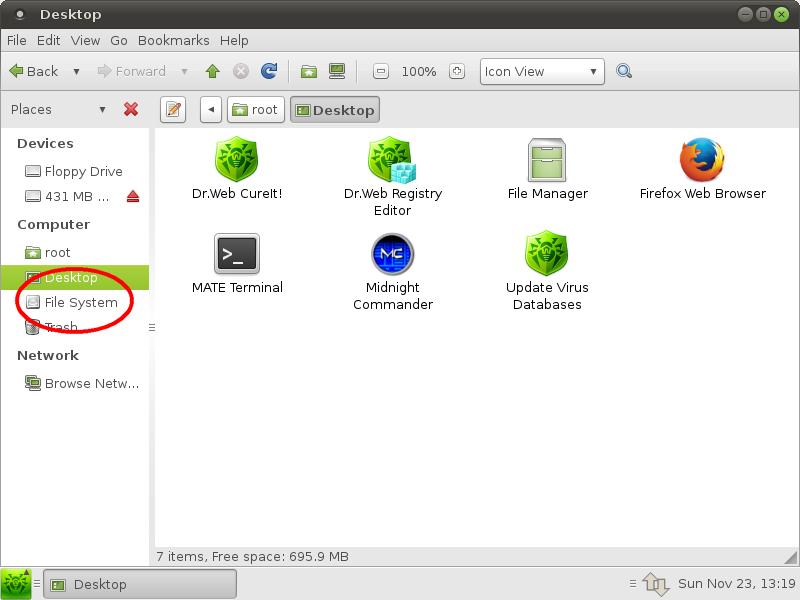This screenshot has height=600, width=800.
Task: Reload the current folder view
Action: [269, 71]
